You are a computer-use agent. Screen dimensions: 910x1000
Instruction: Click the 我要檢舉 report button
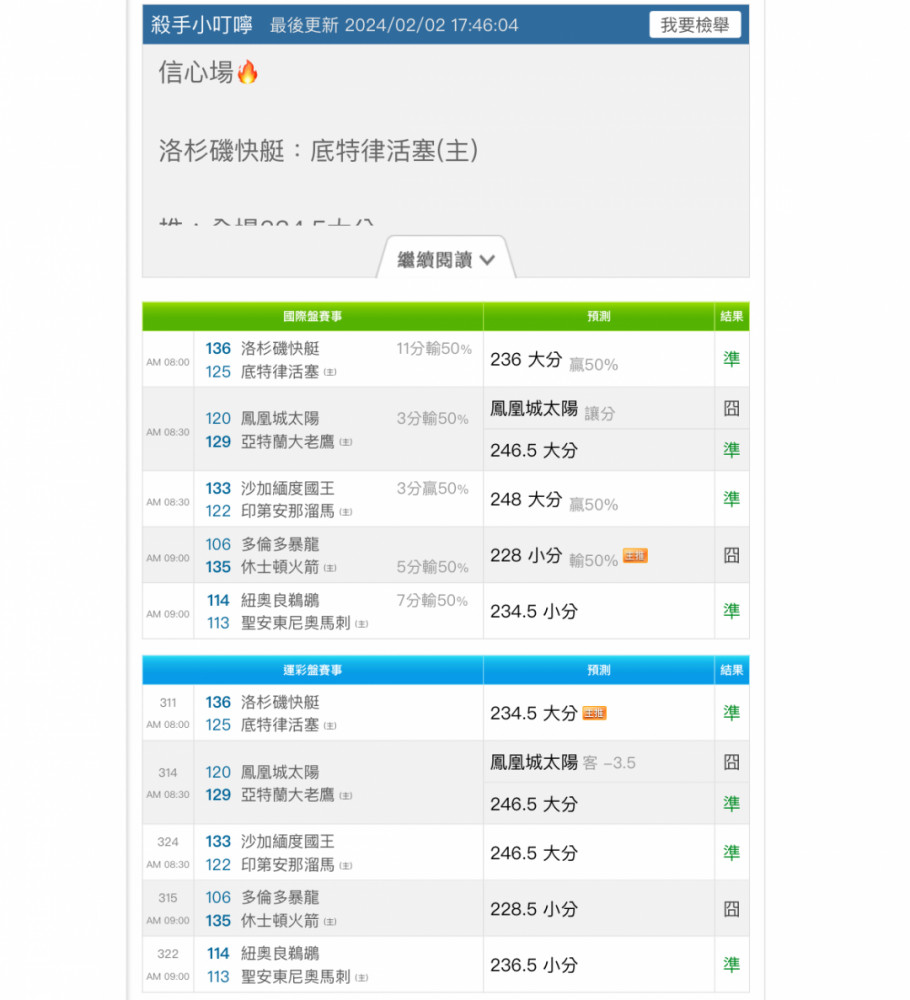(694, 25)
